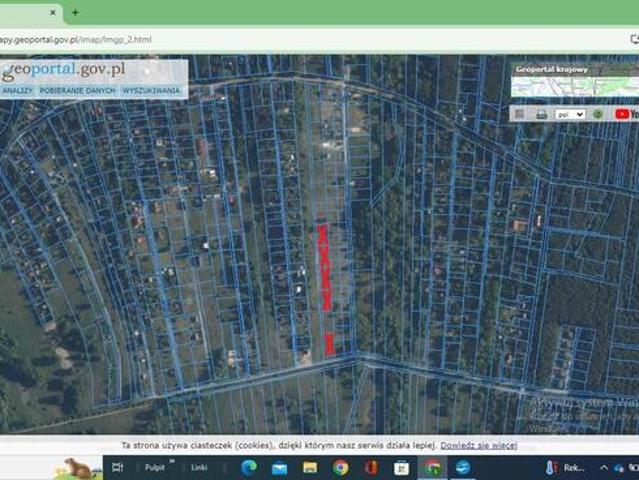Click the Geoportal krajowy overview map
The height and width of the screenshot is (480, 639).
[x=574, y=86]
